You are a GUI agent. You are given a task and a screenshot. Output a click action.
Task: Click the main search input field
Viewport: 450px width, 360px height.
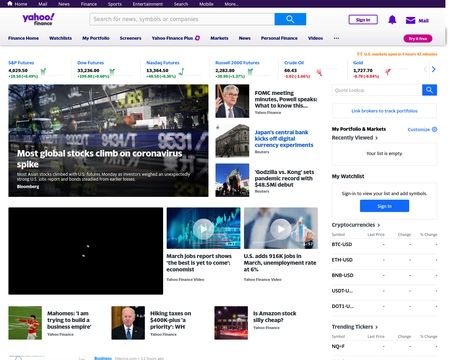182,19
